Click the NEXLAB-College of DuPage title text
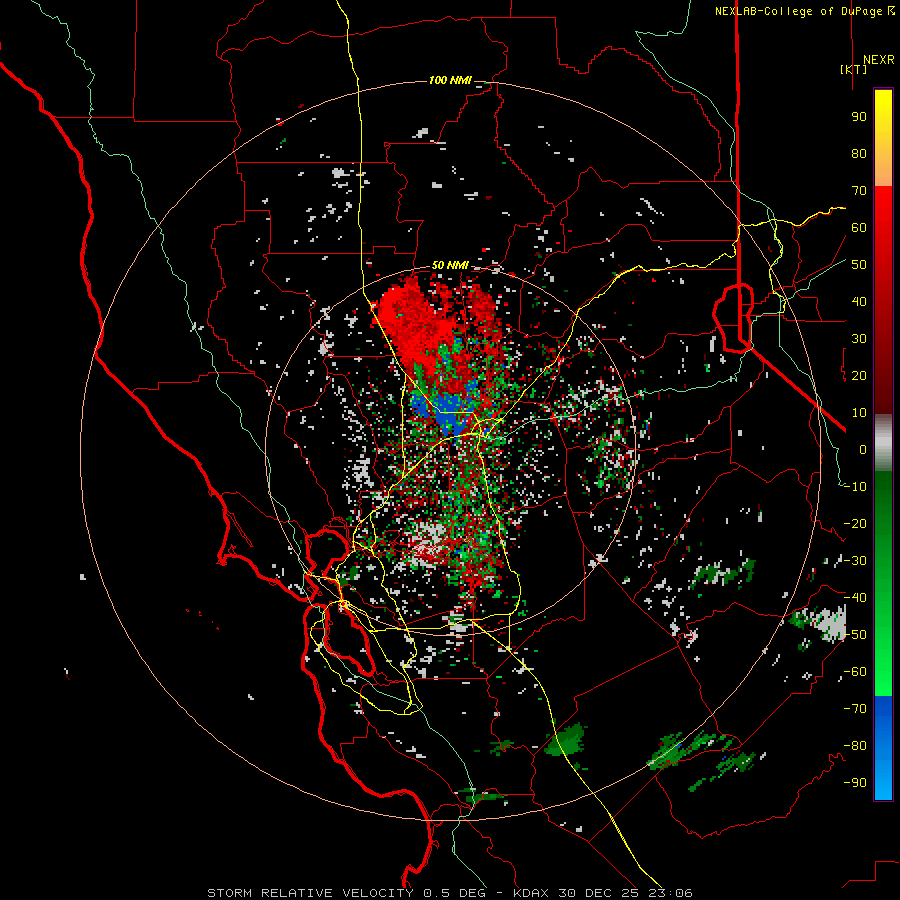Viewport: 900px width, 900px height. [804, 11]
